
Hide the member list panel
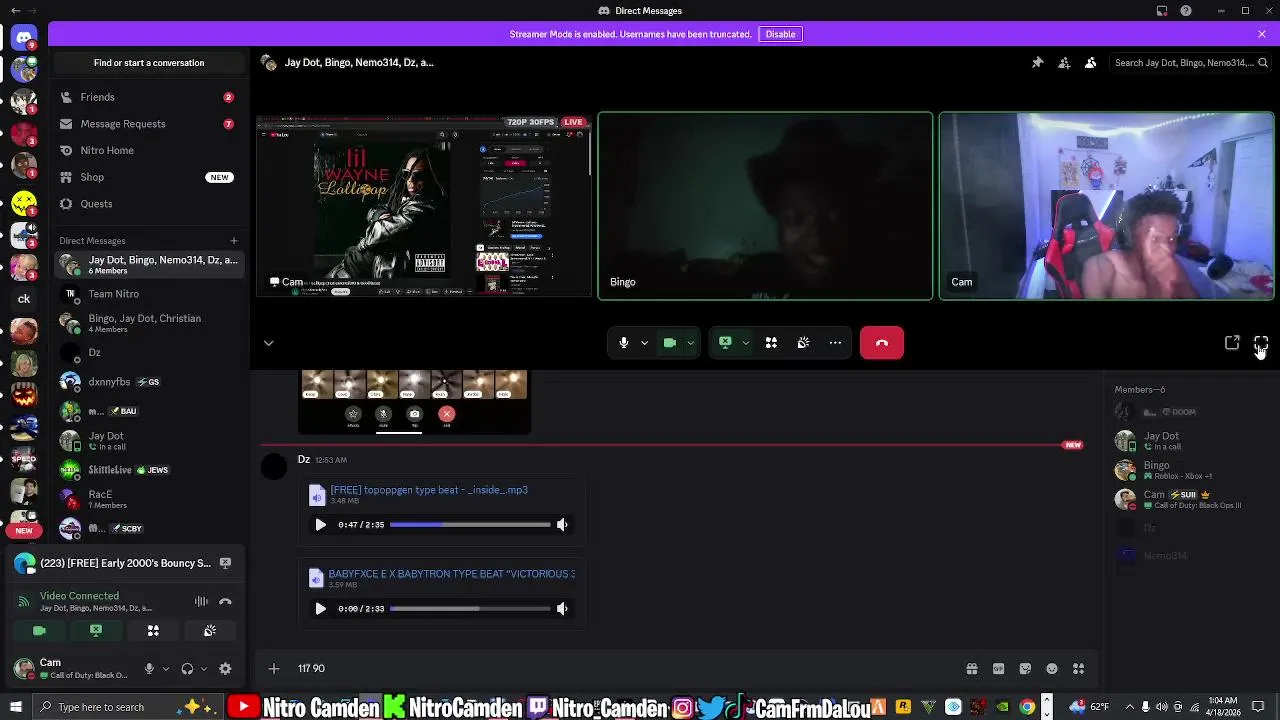pos(1091,62)
